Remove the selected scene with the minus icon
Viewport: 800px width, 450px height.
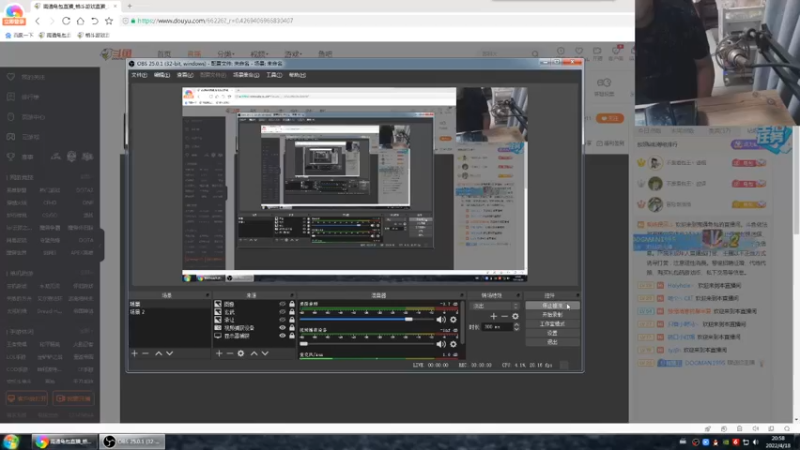(145, 353)
